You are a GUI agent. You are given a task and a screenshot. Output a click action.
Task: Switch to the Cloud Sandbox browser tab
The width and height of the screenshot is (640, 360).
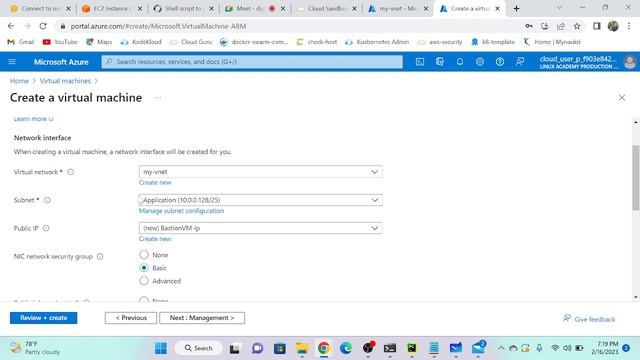click(326, 8)
